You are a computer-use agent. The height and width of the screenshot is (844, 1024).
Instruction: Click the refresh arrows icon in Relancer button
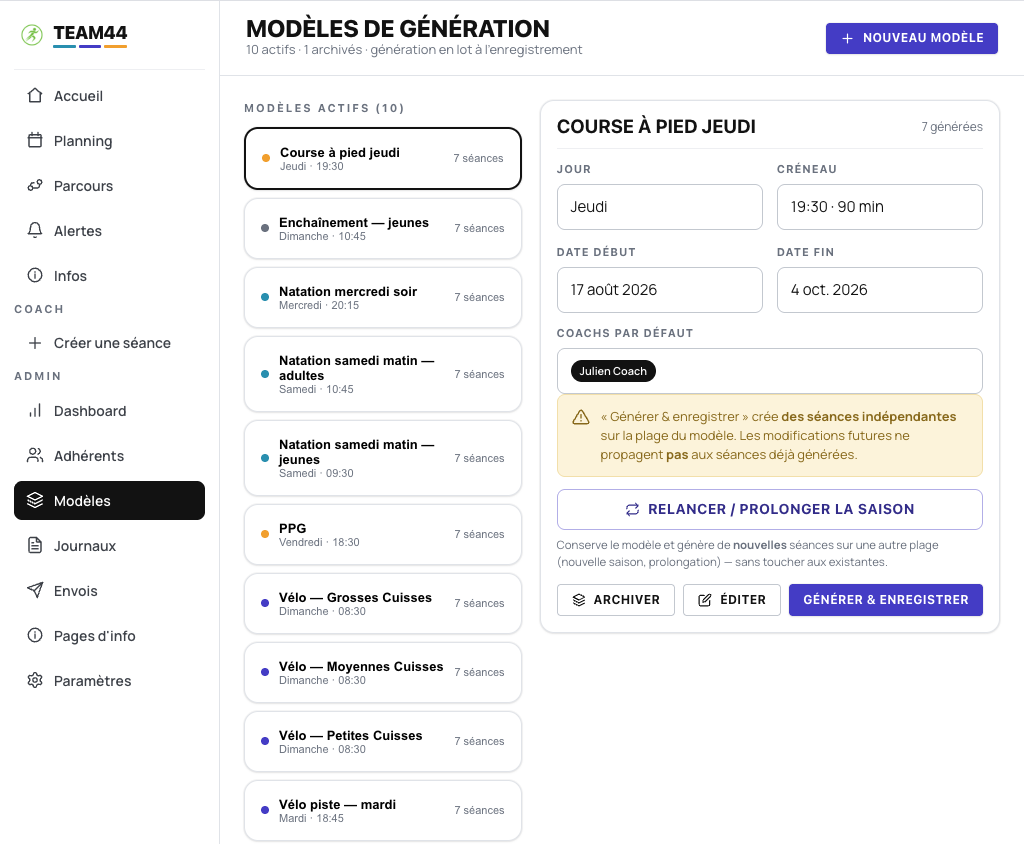pos(632,510)
